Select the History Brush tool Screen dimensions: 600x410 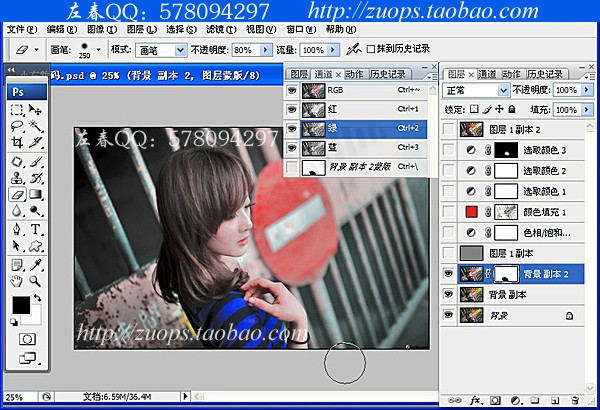tap(36, 178)
